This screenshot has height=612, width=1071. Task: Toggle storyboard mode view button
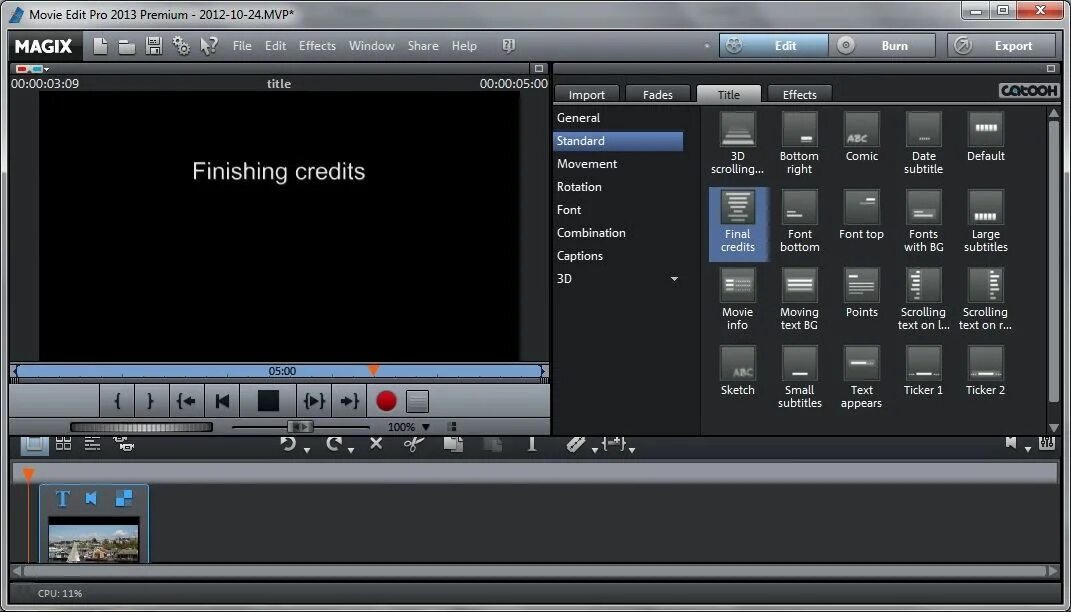pos(34,444)
